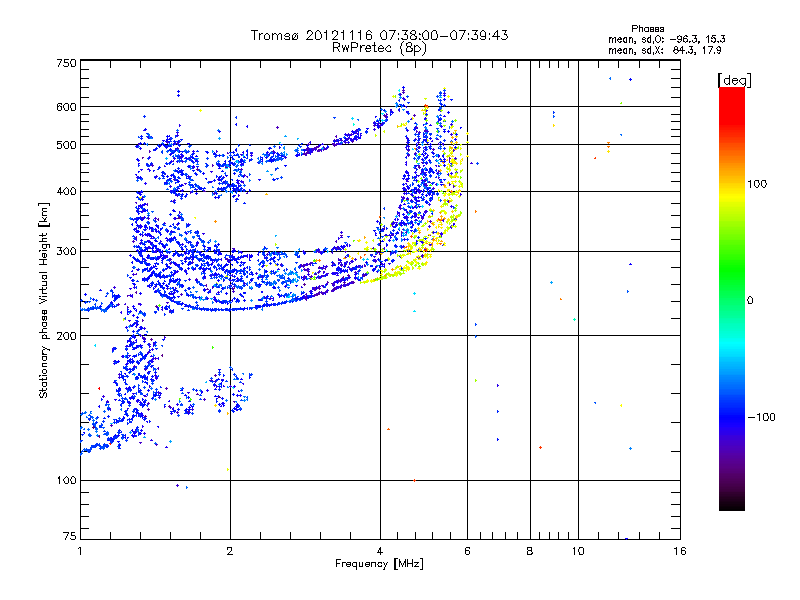Click the '[deg]' colorbar unit label
The image size is (800, 600).
(734, 80)
